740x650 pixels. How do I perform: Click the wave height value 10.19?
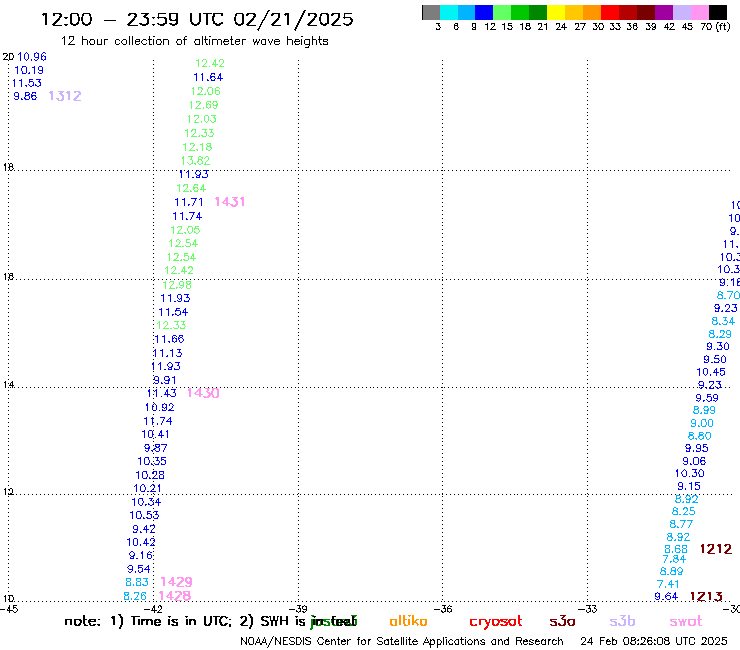pos(29,70)
